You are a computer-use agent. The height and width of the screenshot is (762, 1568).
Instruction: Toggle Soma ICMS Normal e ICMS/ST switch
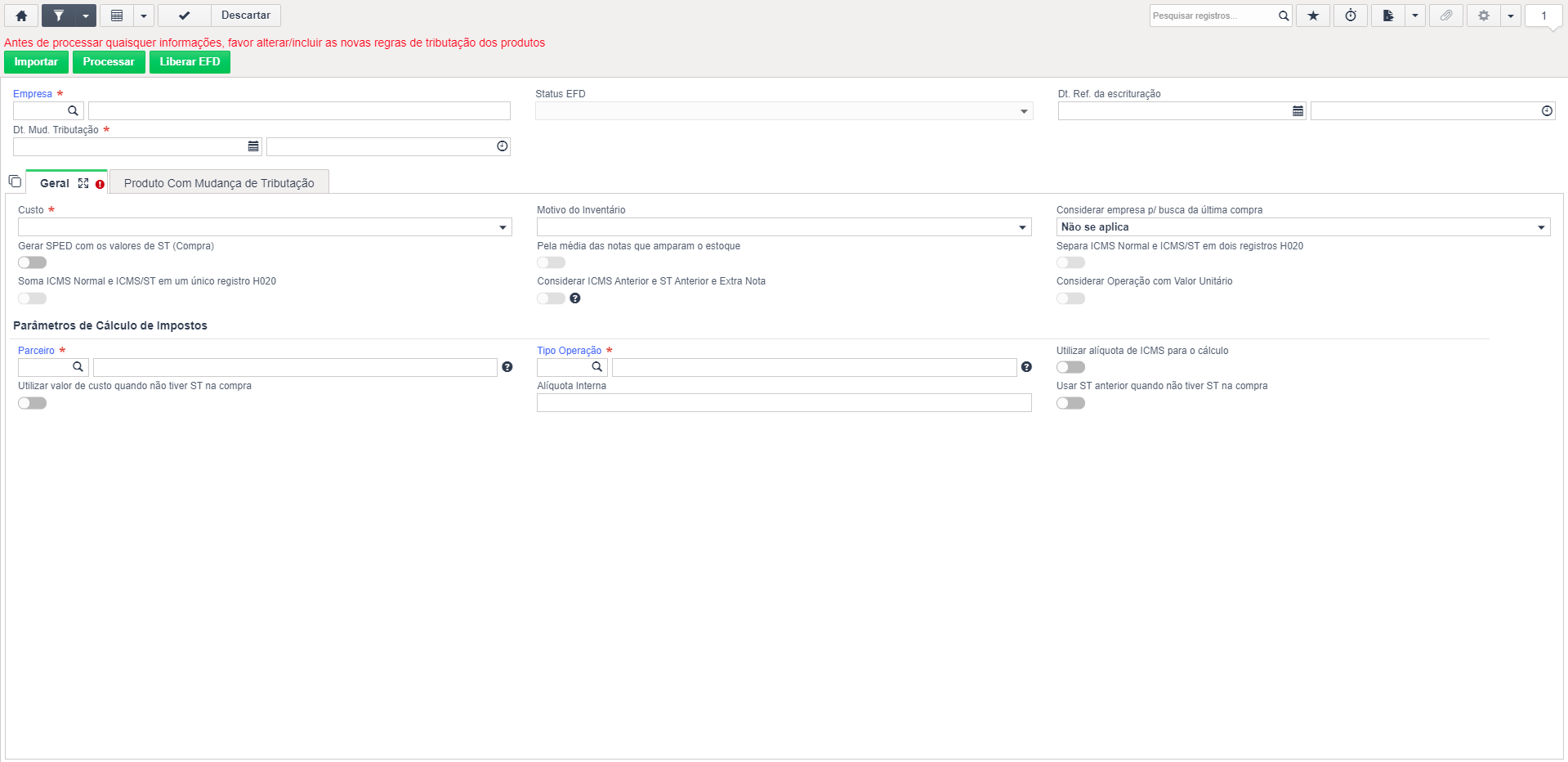pyautogui.click(x=33, y=298)
